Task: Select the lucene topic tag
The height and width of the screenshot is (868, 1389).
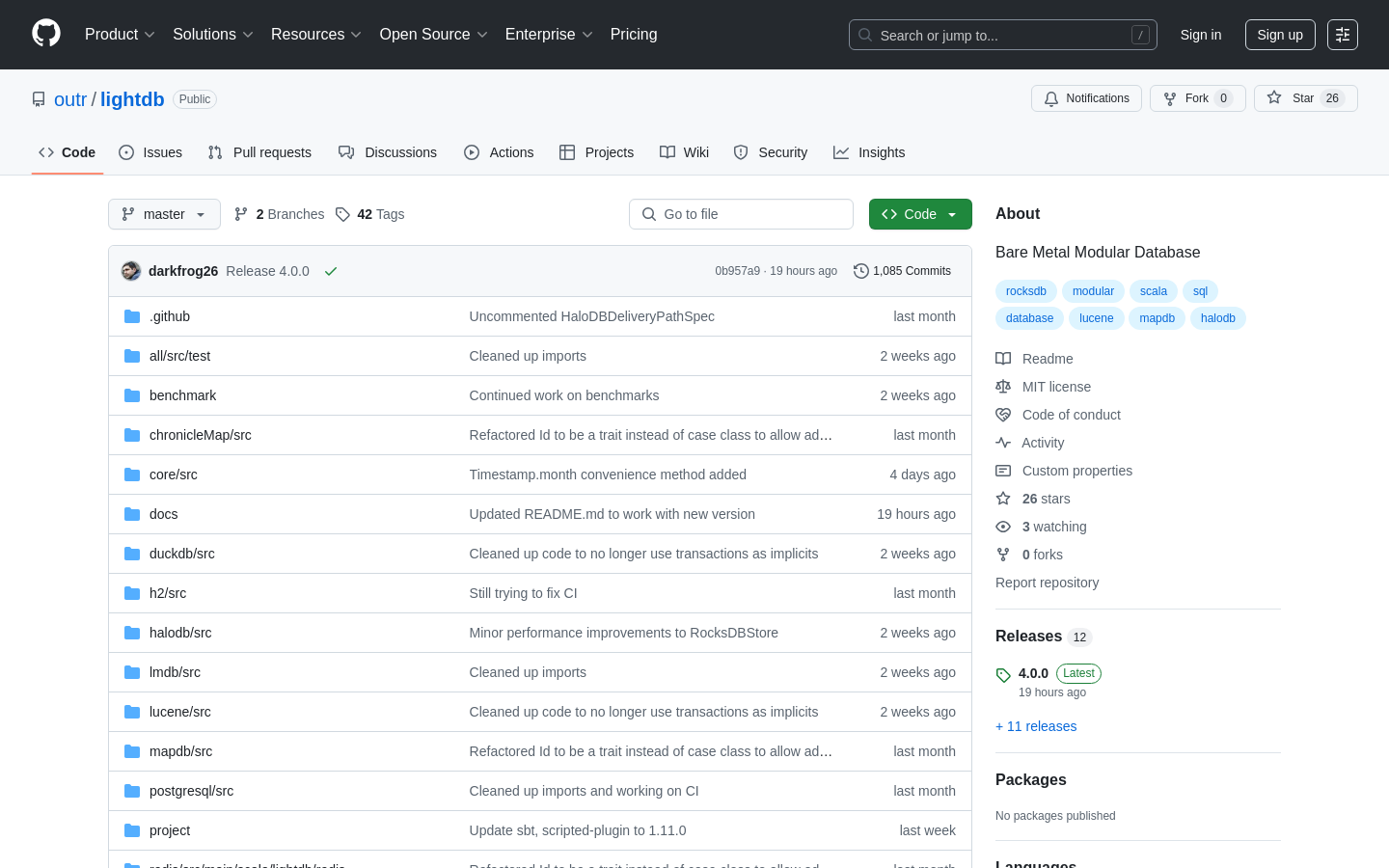Action: [x=1097, y=318]
